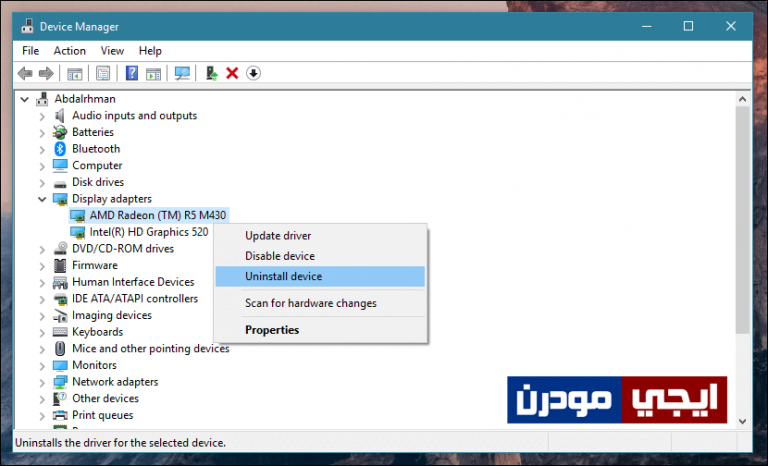
Task: Click the Audio inputs speaker icon
Action: click(60, 115)
